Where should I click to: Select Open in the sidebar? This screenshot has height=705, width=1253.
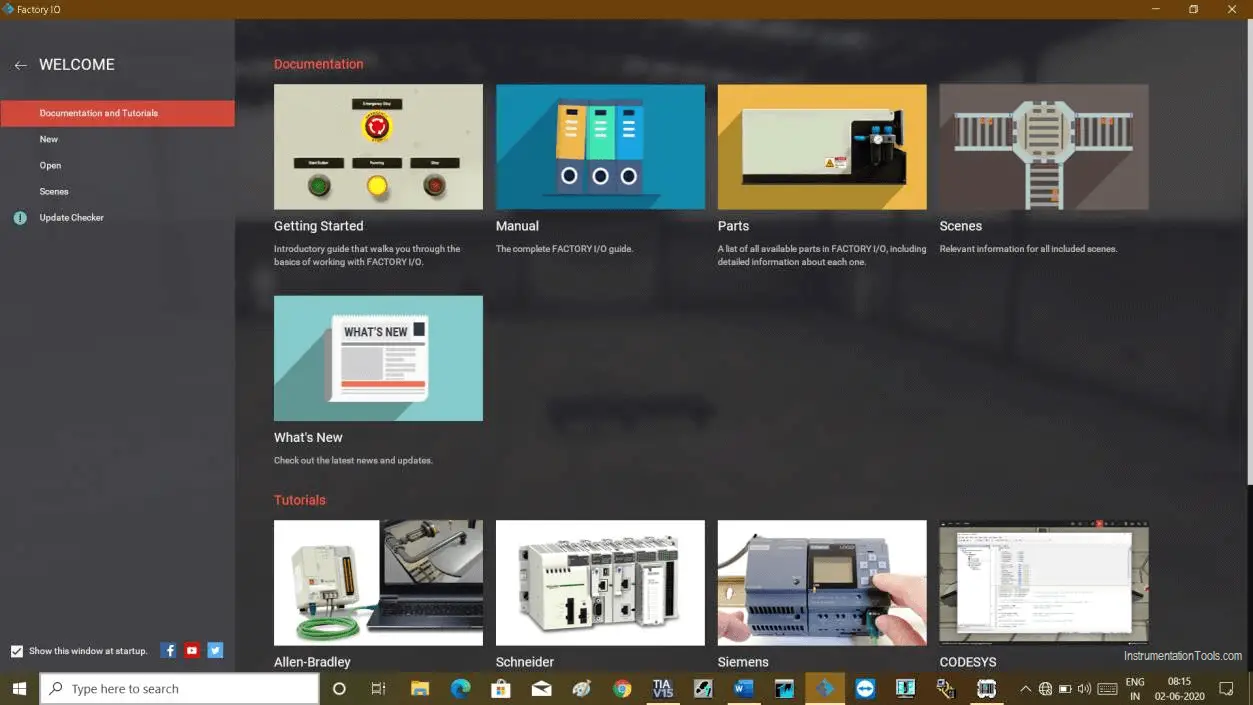coord(50,165)
